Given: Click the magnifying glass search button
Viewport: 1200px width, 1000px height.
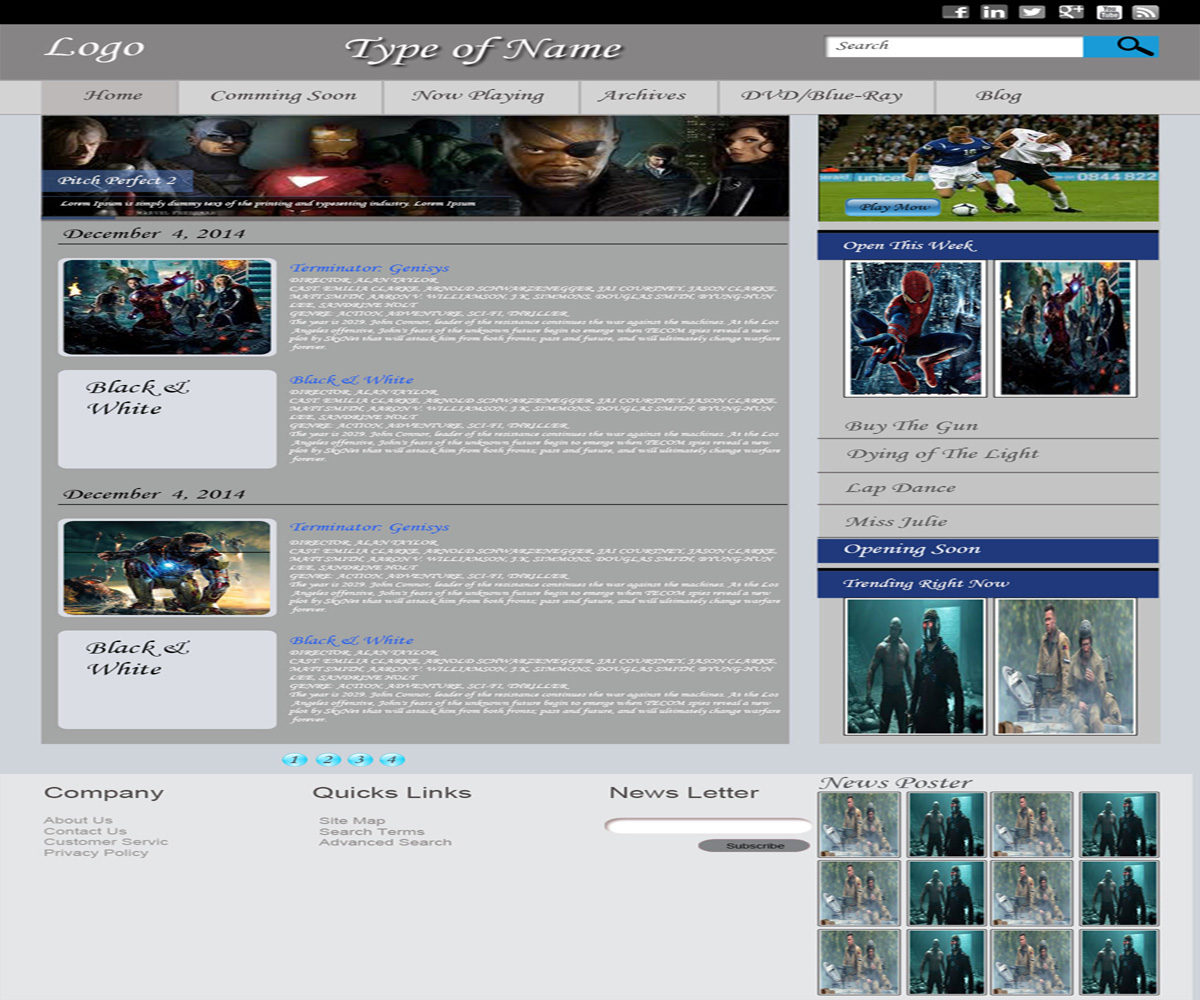Looking at the screenshot, I should [x=1121, y=46].
